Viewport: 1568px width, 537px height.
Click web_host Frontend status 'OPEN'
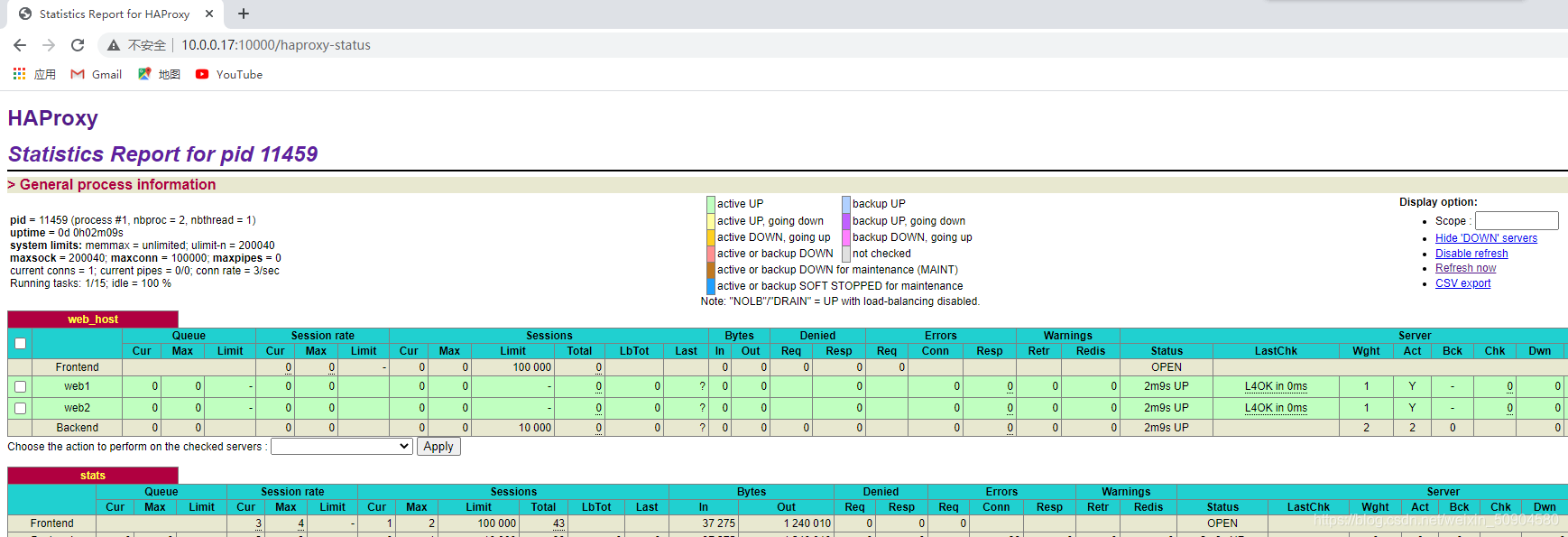click(1167, 367)
